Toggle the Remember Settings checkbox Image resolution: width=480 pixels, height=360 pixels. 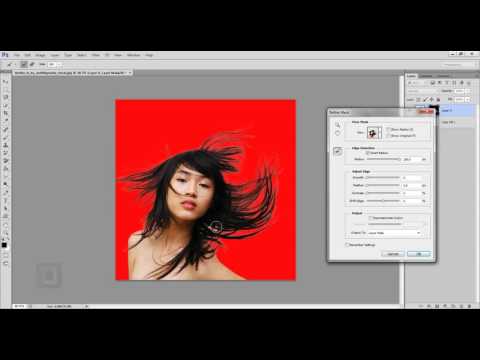point(347,245)
